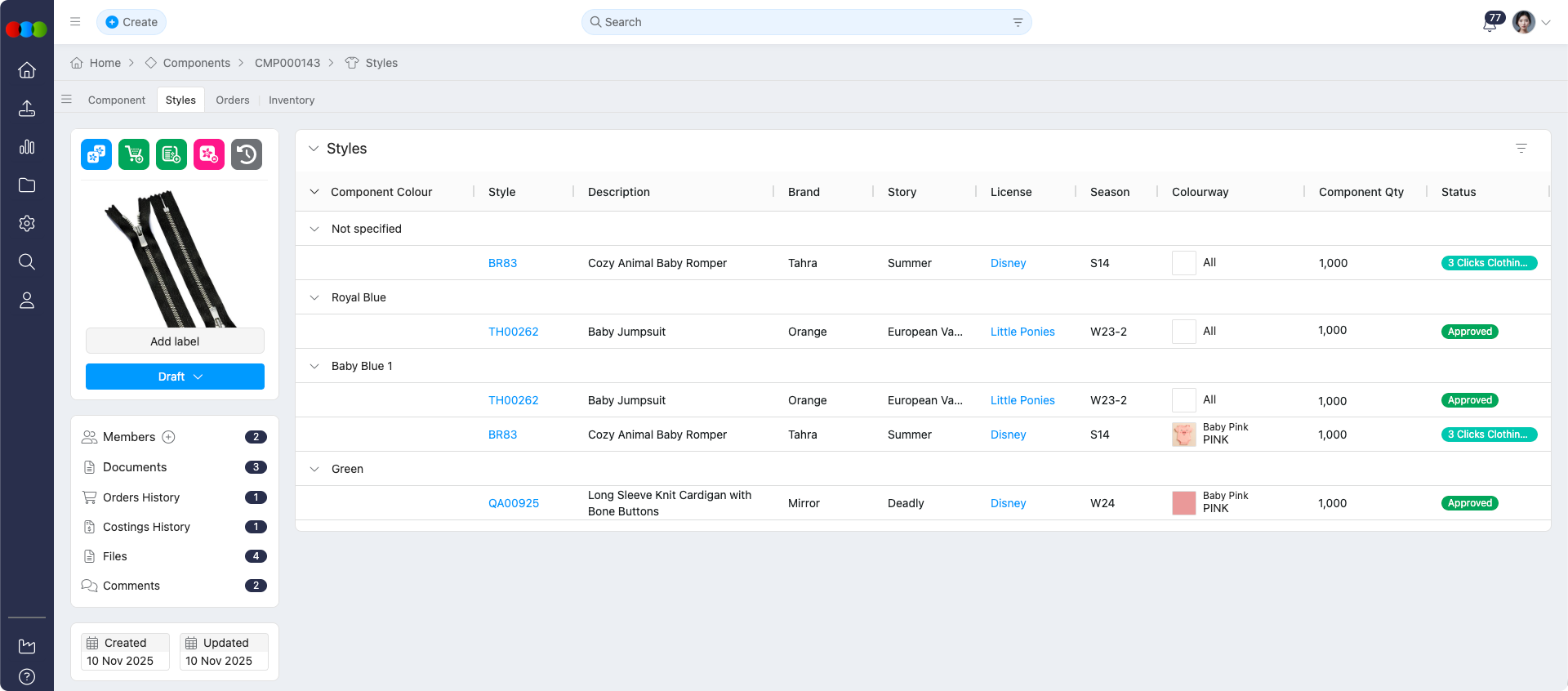Collapse the Styles panel chevron
The height and width of the screenshot is (691, 1568).
click(x=314, y=149)
